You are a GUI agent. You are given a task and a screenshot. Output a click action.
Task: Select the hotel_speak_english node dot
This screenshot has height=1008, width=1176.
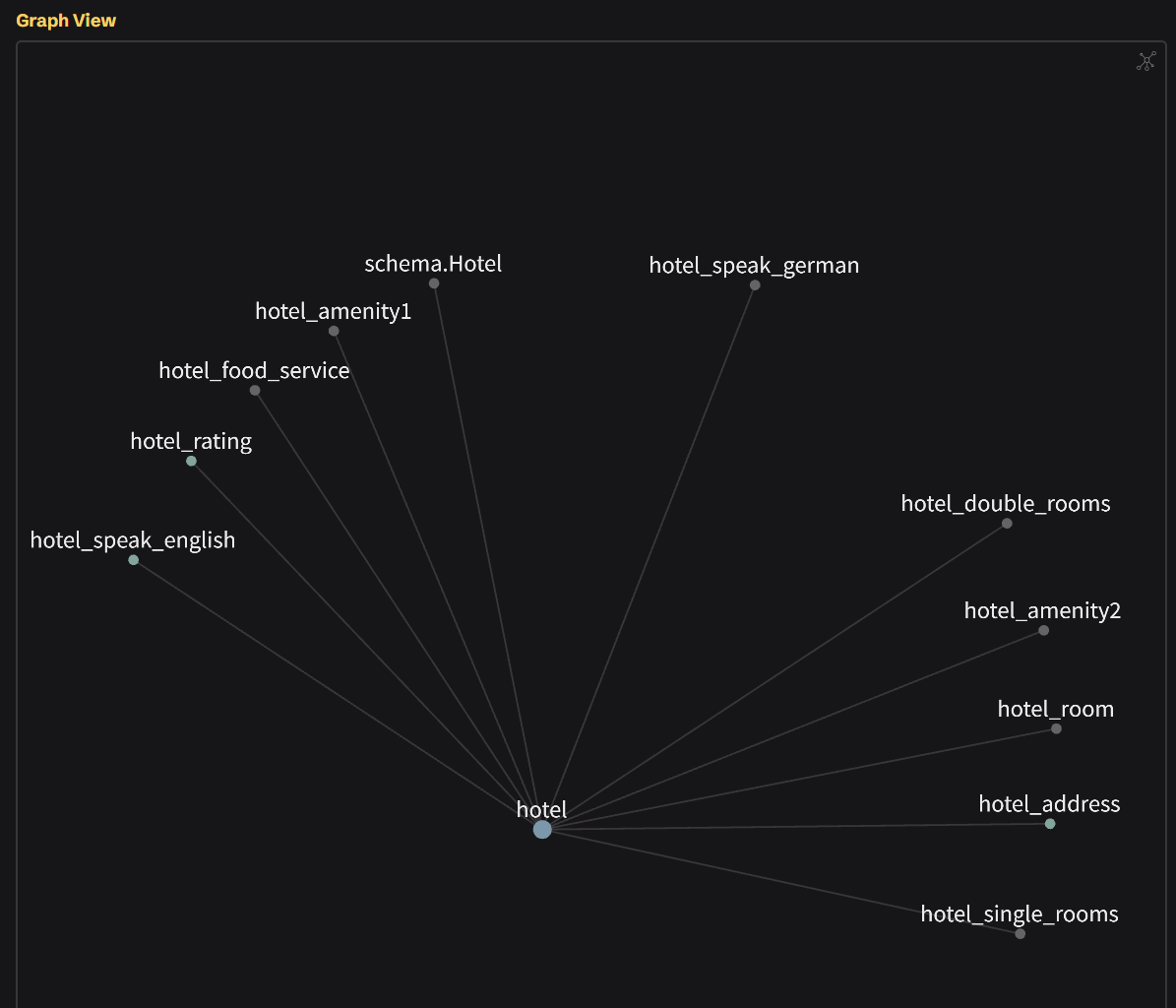[134, 560]
